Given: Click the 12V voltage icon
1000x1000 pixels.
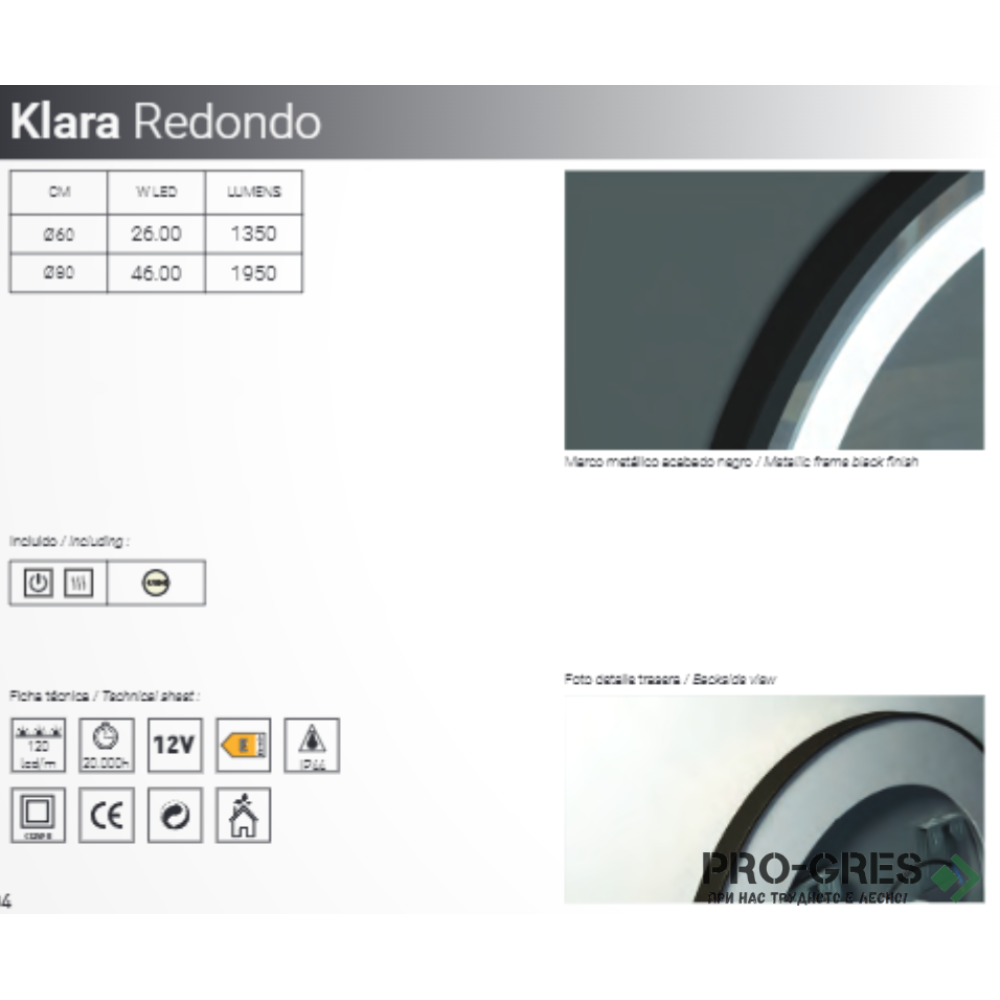Looking at the screenshot, I should click(175, 745).
